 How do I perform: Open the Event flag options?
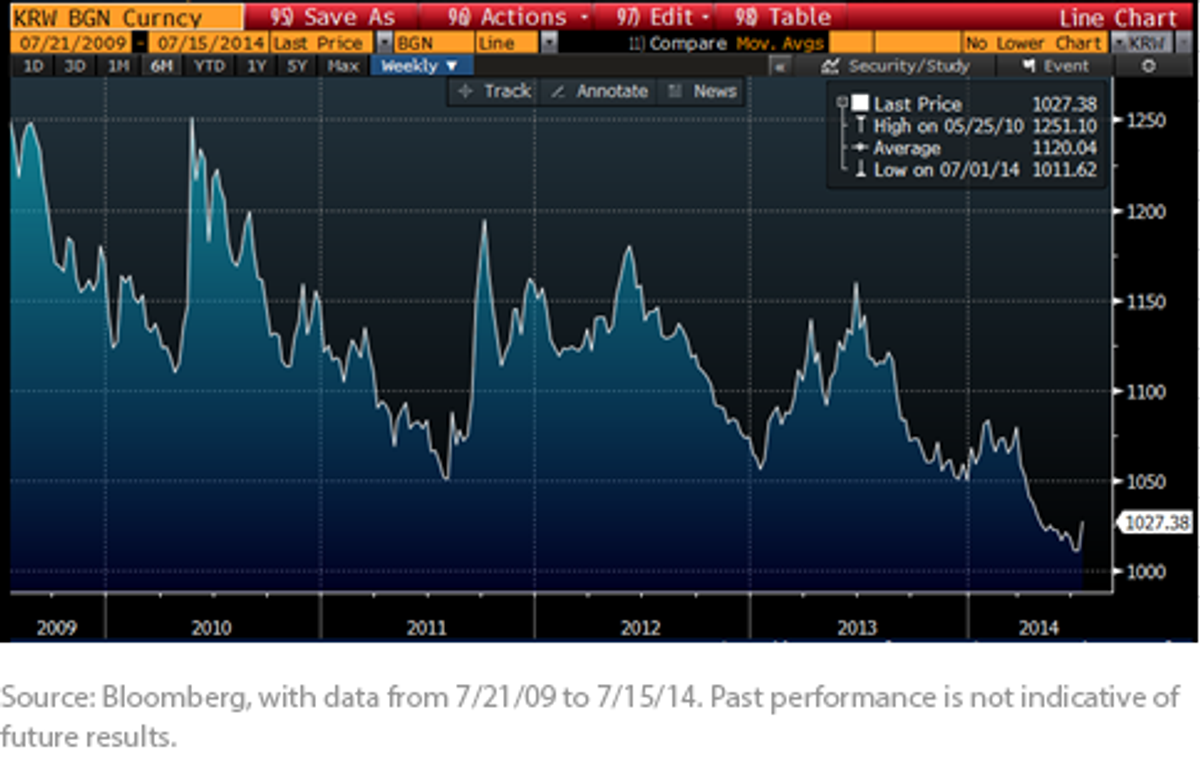click(1056, 66)
